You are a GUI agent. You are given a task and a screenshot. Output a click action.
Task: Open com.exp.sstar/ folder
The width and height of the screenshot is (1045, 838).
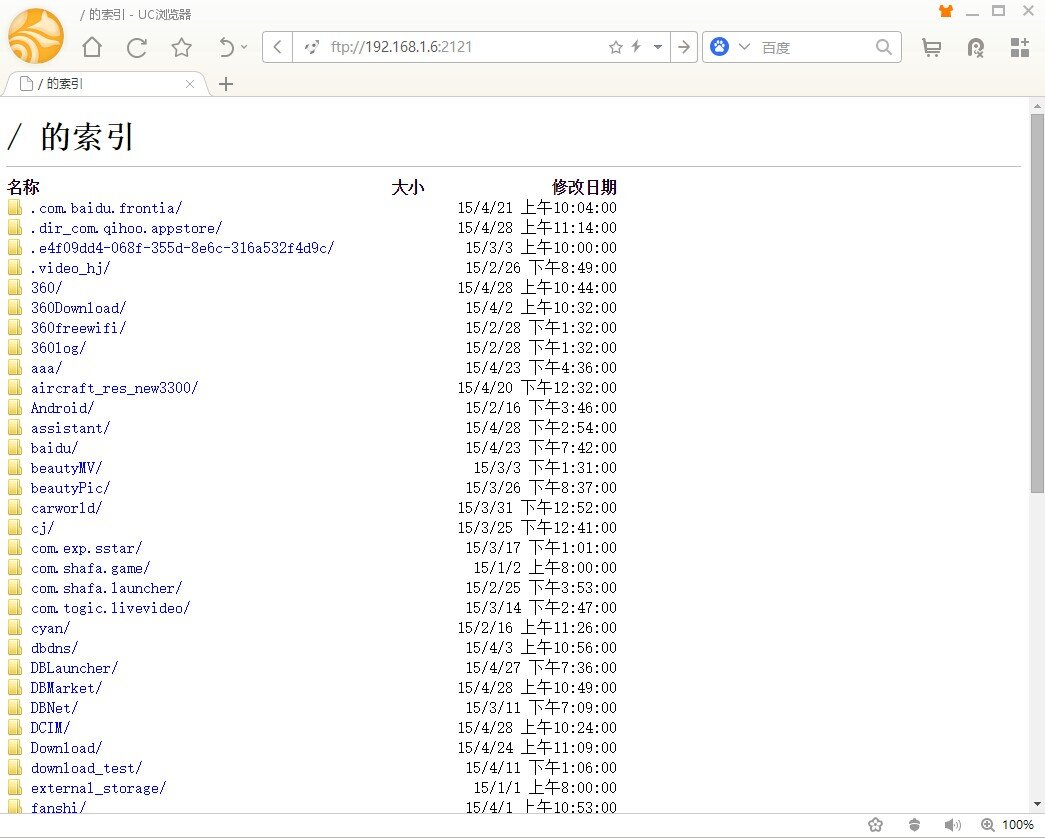tap(86, 548)
